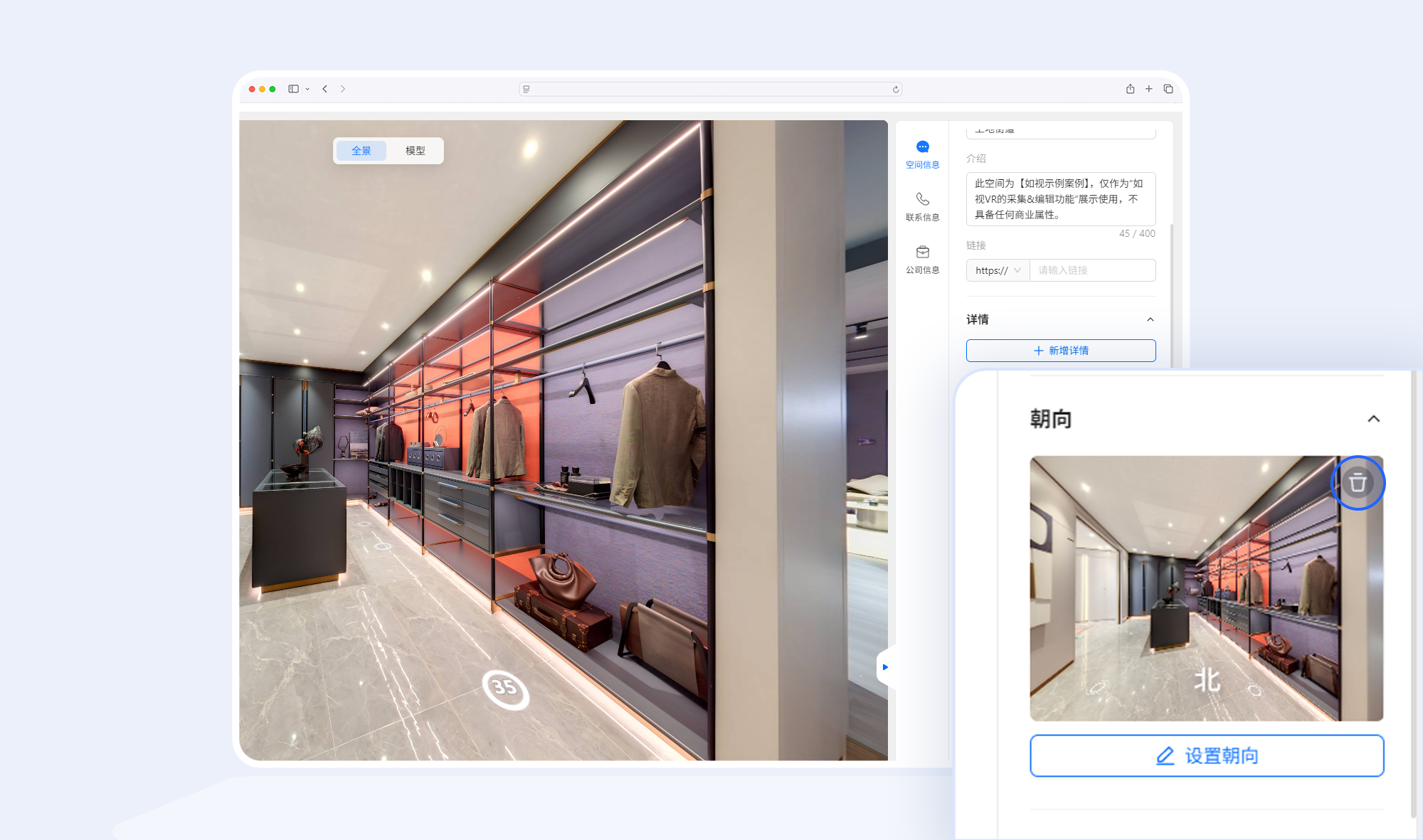Click the browser address bar
1423x840 pixels.
[710, 89]
